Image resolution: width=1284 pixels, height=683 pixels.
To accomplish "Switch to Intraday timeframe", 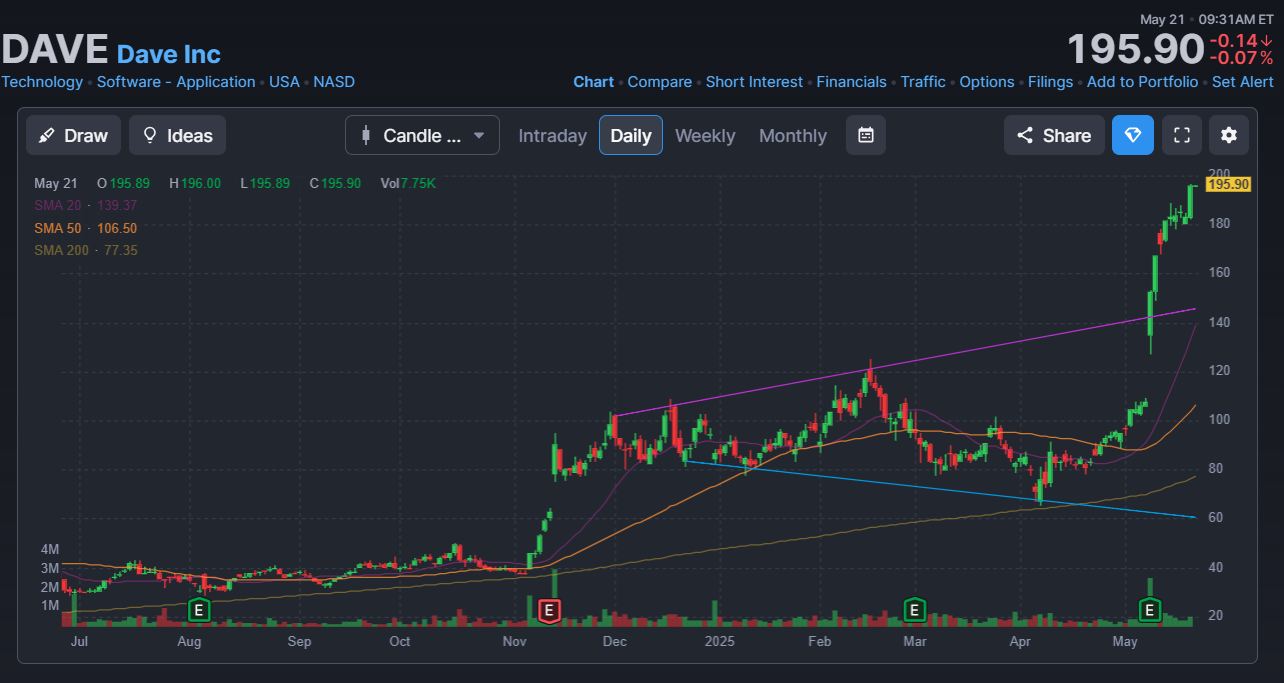I will (x=552, y=135).
